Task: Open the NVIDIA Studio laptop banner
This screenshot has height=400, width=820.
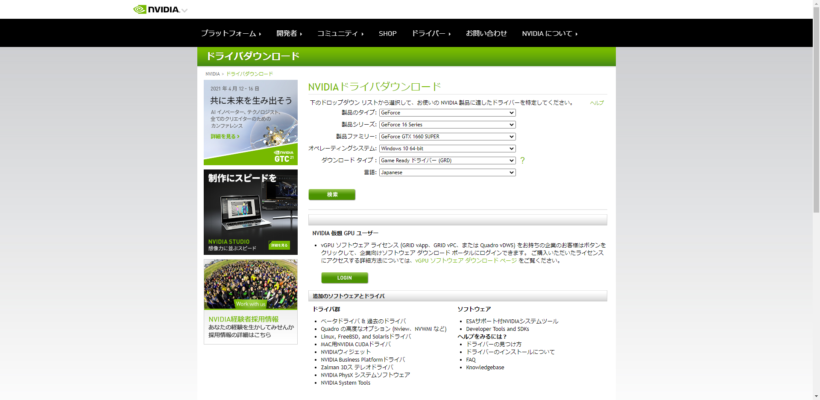Action: click(250, 212)
